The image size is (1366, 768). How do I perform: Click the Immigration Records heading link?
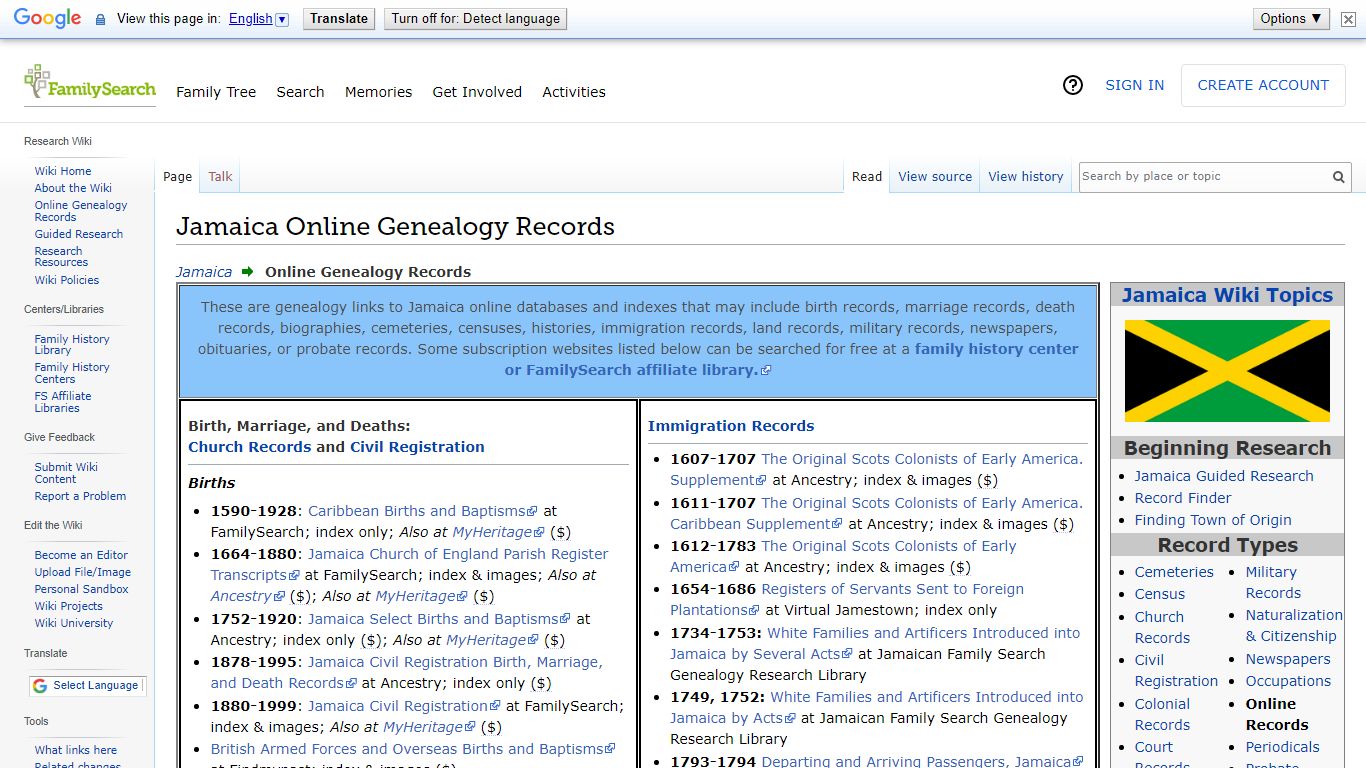pyautogui.click(x=731, y=426)
